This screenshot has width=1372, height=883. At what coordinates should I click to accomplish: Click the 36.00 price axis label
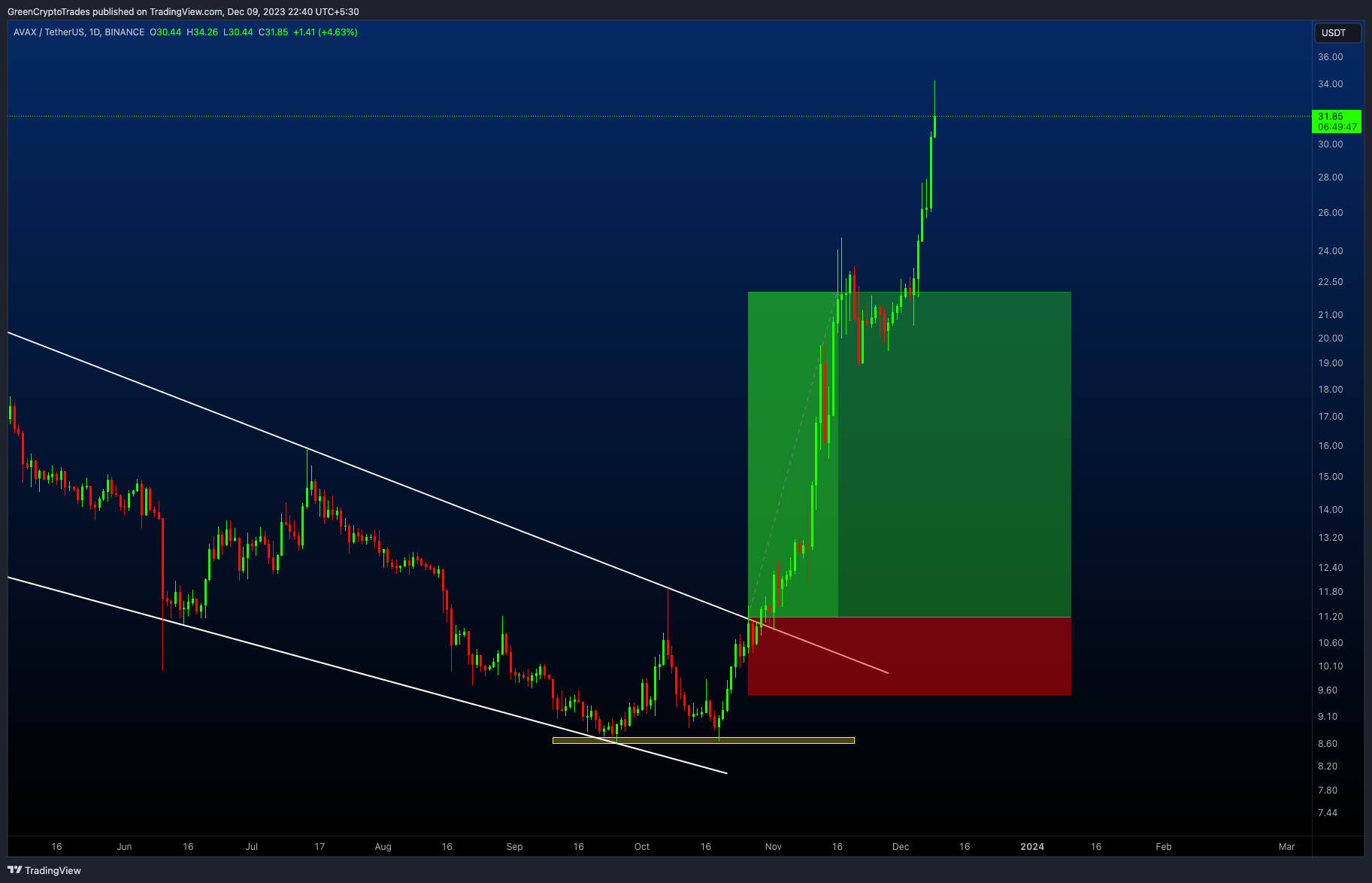pos(1330,57)
